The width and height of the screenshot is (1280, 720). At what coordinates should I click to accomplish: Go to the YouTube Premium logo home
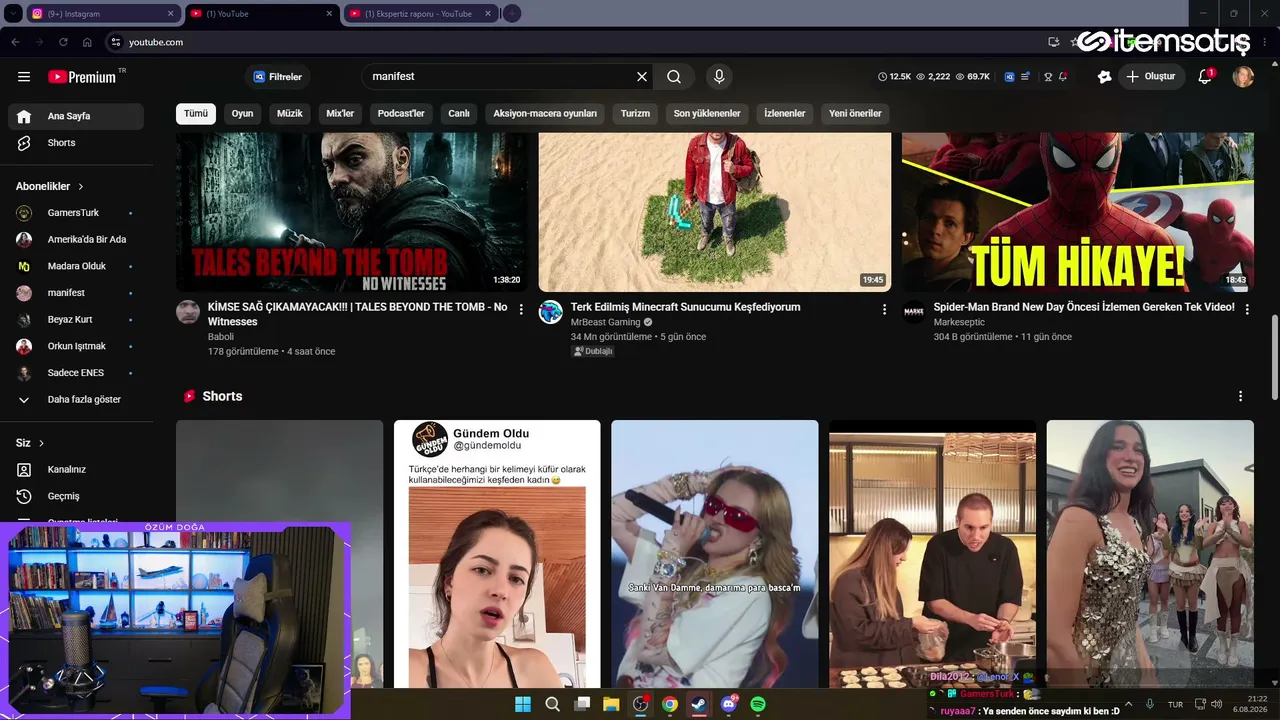[x=82, y=77]
